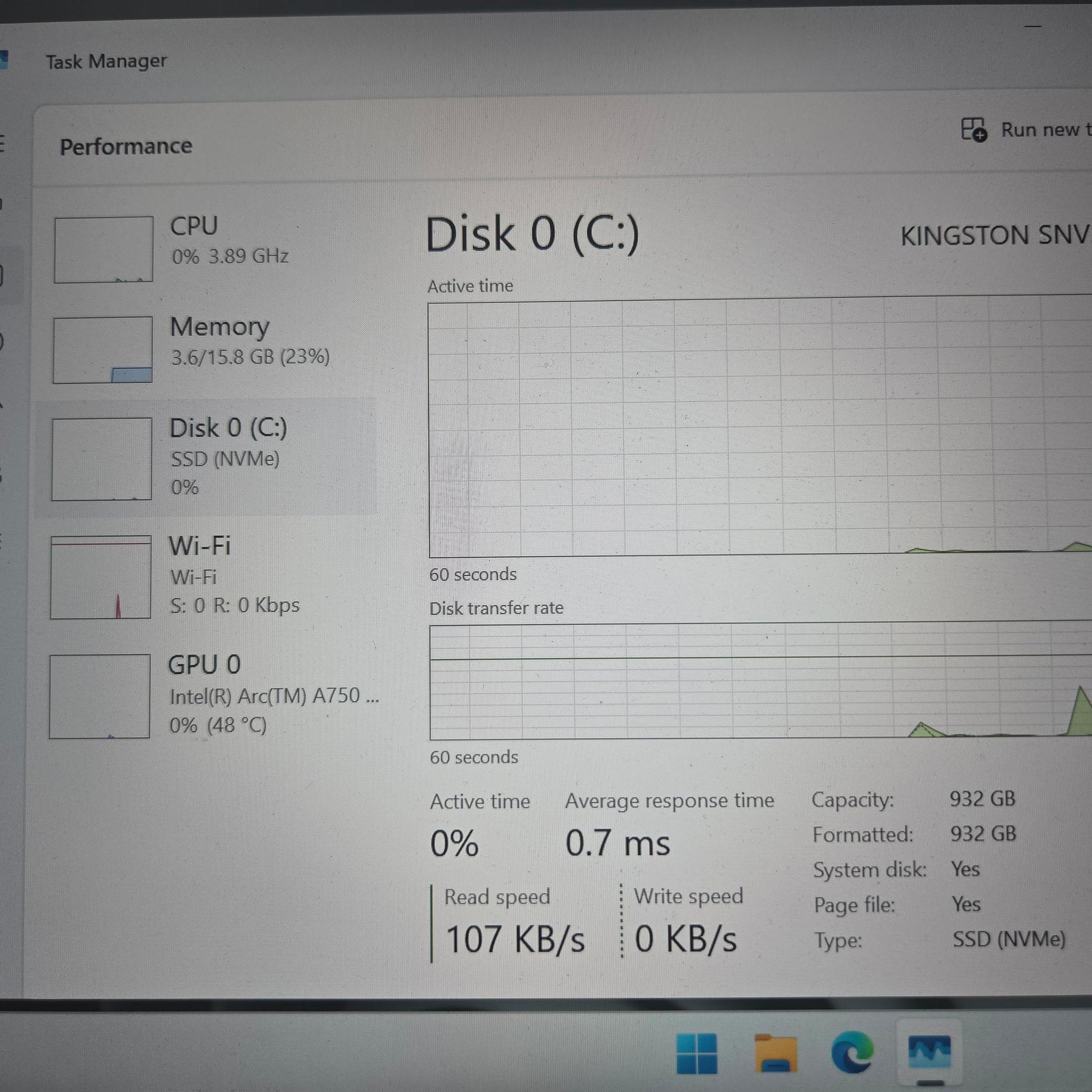Launch Microsoft Edge from the taskbar

[x=853, y=1053]
